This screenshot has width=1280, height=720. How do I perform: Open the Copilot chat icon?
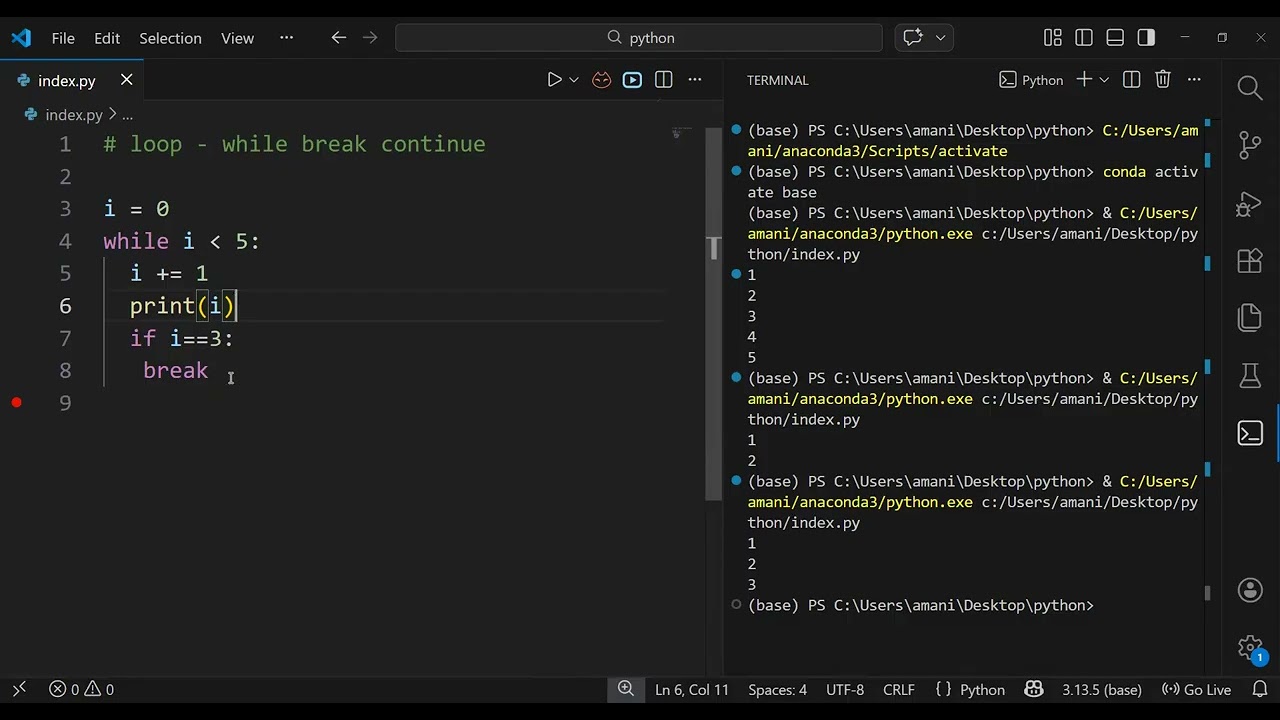[912, 38]
